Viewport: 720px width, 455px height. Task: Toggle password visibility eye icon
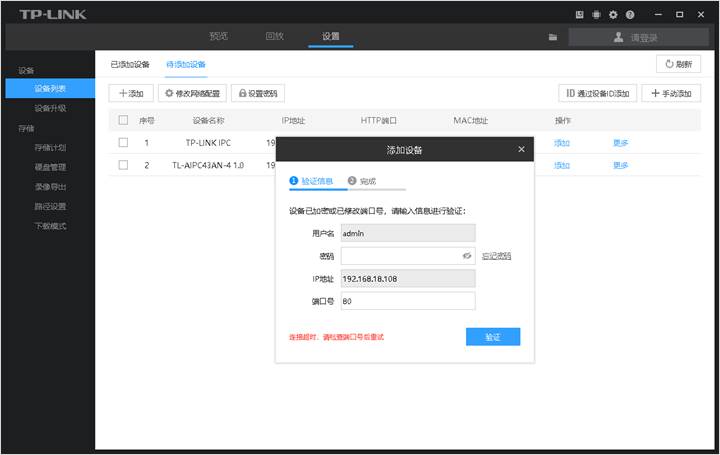(x=466, y=256)
